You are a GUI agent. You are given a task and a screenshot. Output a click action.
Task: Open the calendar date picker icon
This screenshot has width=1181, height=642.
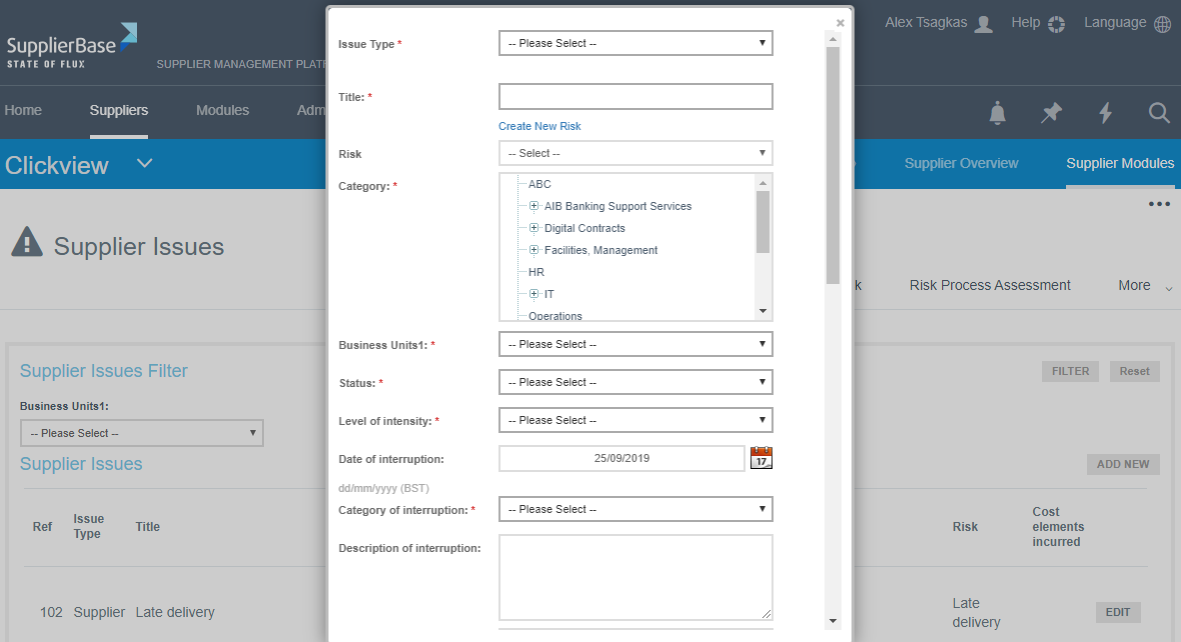click(x=761, y=458)
